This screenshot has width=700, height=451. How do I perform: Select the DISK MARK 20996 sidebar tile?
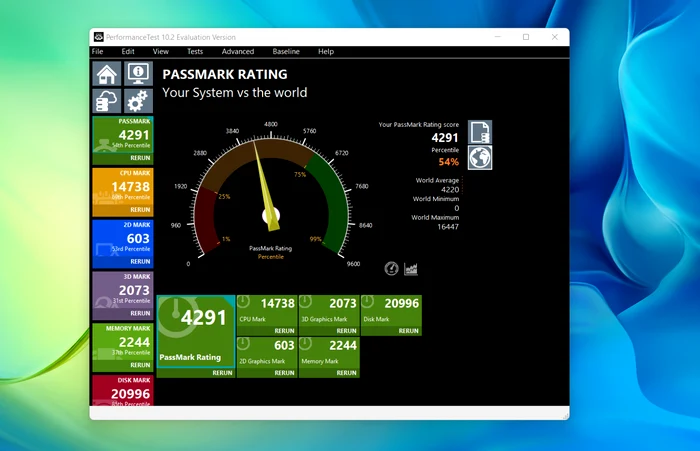pyautogui.click(x=123, y=391)
